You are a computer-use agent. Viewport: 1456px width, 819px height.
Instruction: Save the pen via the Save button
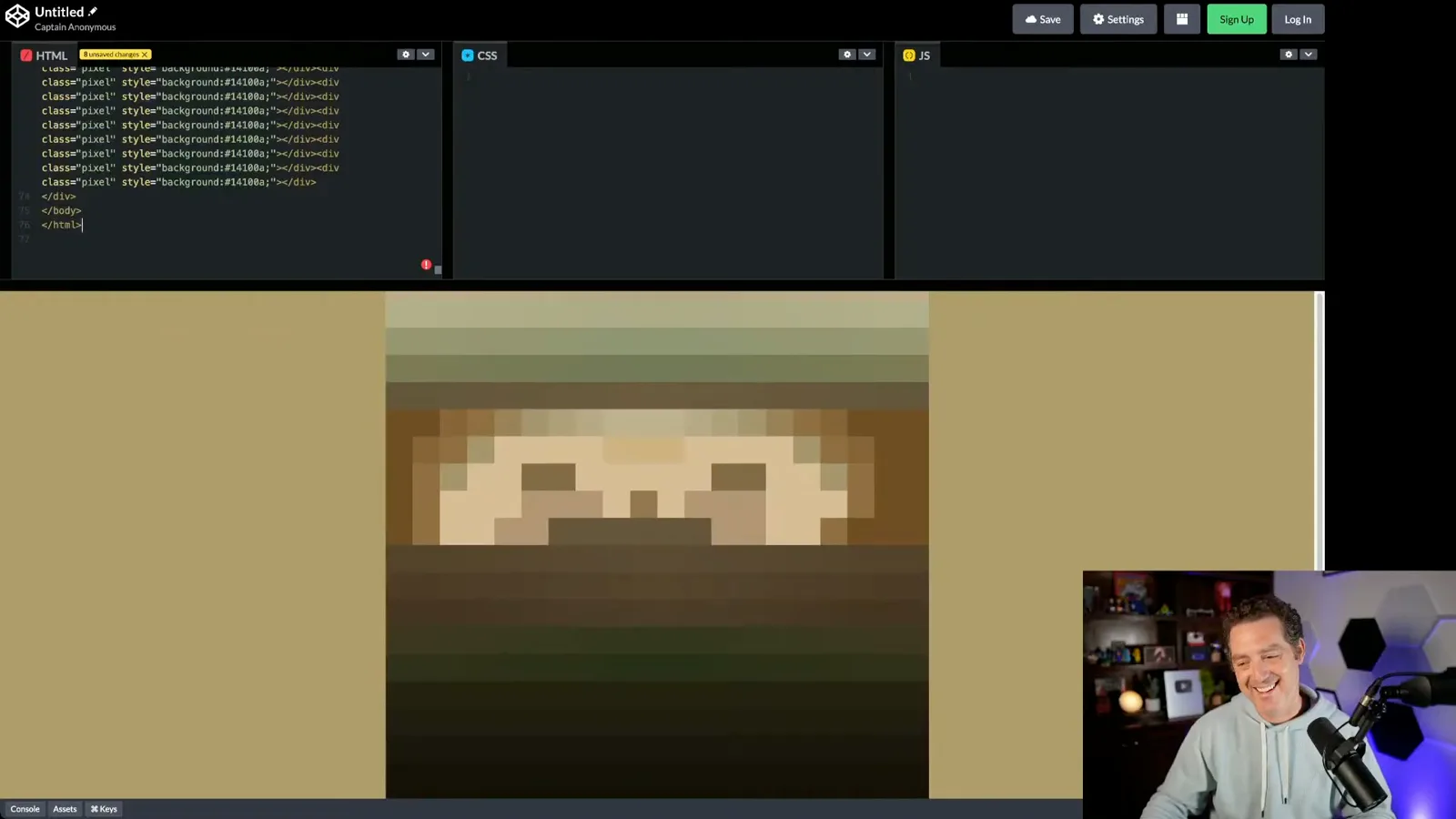click(x=1043, y=19)
